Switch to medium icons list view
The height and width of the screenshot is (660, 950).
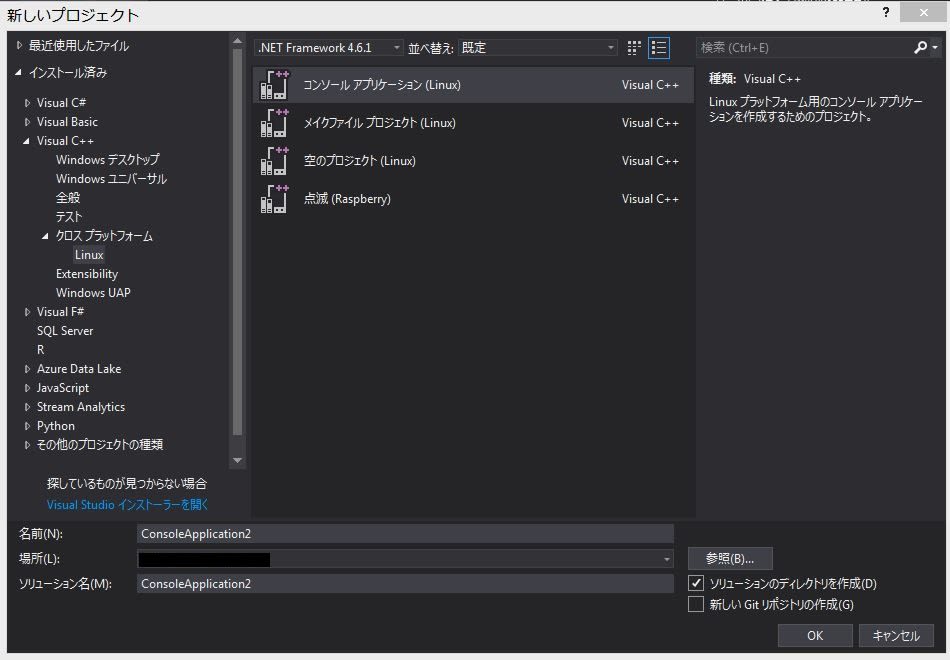659,48
